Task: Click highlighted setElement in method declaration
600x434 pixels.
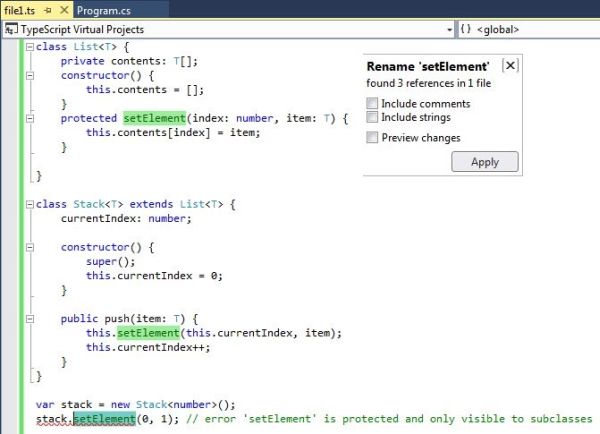Action: (x=154, y=118)
